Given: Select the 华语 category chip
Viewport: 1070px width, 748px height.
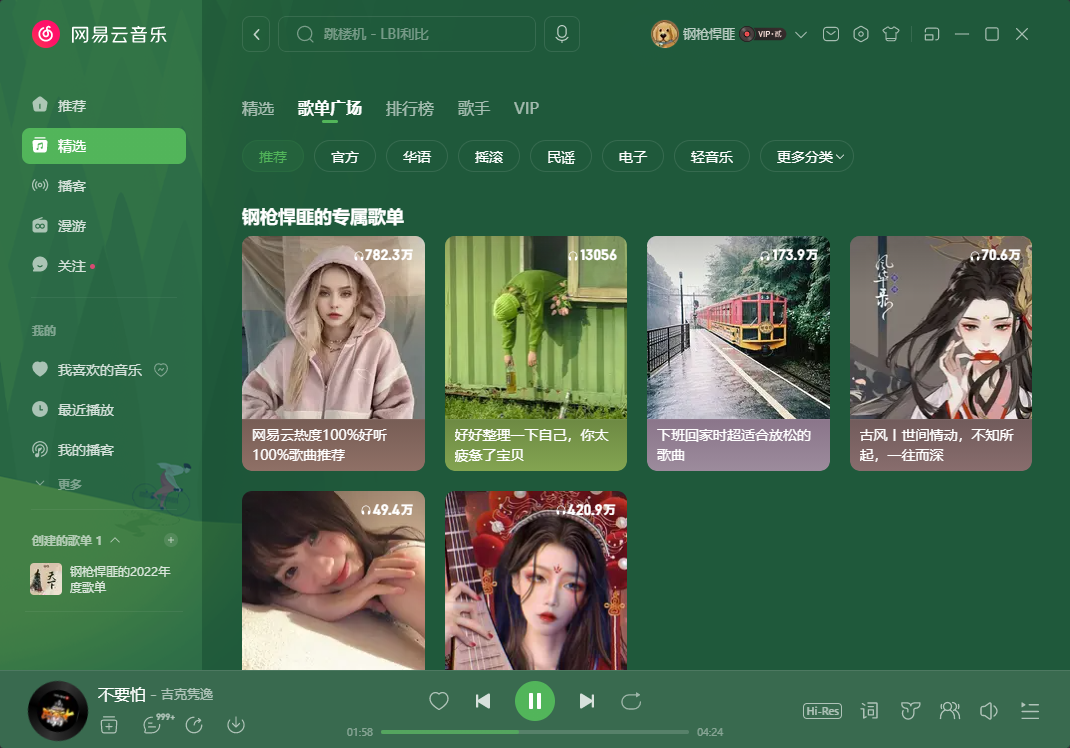Looking at the screenshot, I should 416,157.
